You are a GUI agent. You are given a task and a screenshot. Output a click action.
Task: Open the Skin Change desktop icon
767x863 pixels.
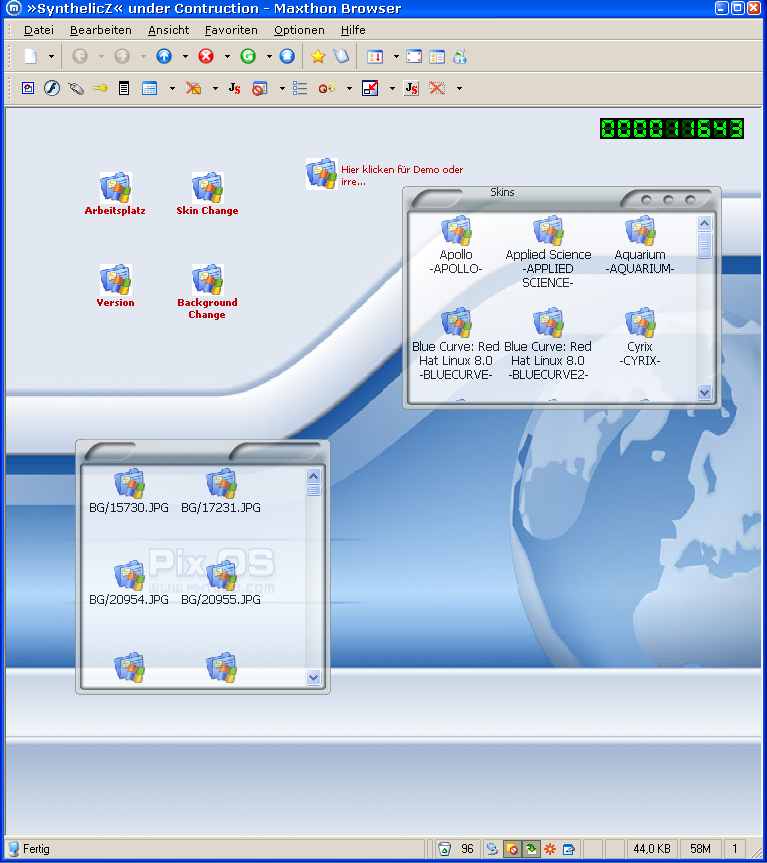pyautogui.click(x=207, y=194)
